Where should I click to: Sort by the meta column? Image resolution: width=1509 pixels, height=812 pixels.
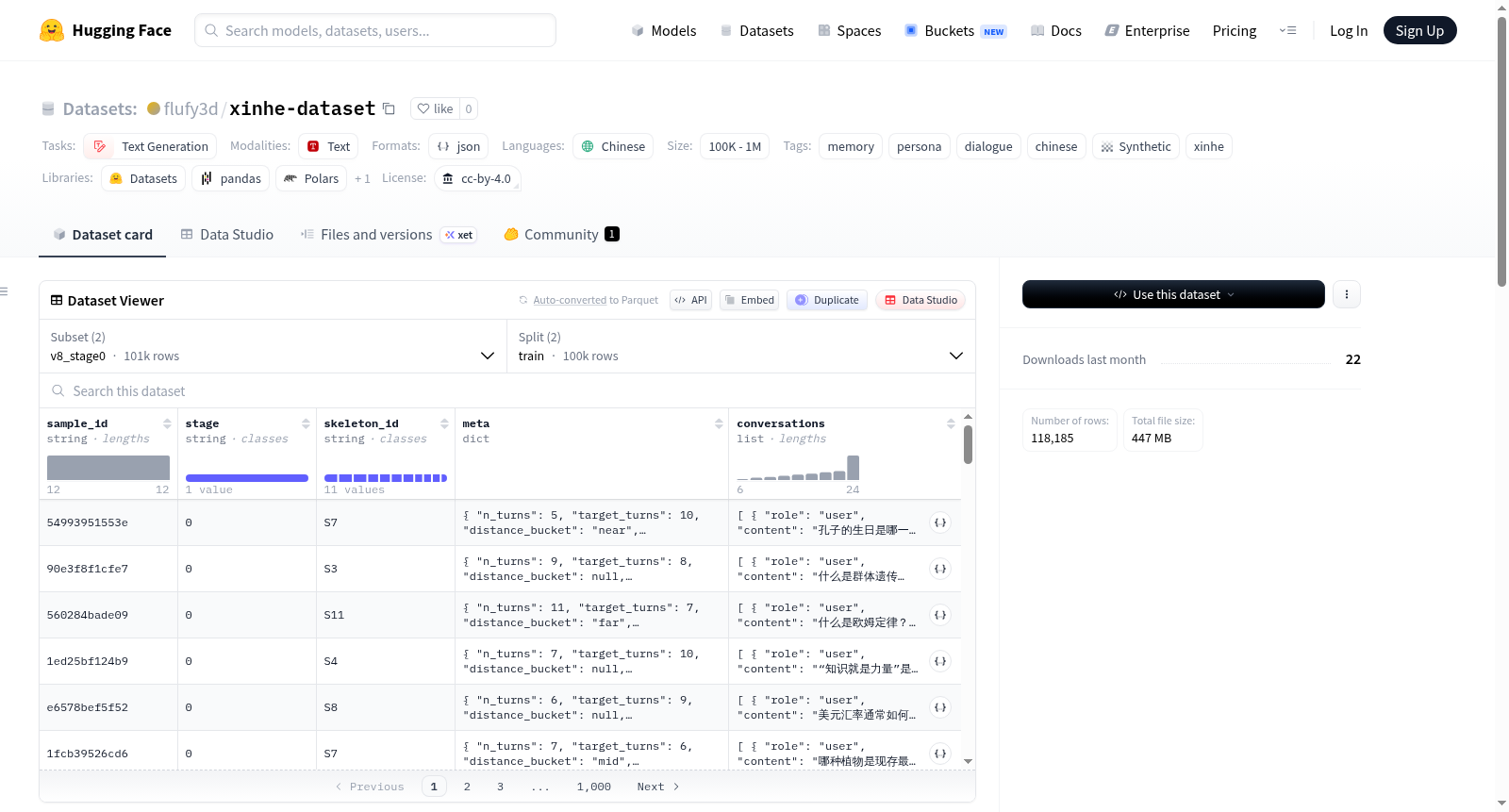coord(719,423)
